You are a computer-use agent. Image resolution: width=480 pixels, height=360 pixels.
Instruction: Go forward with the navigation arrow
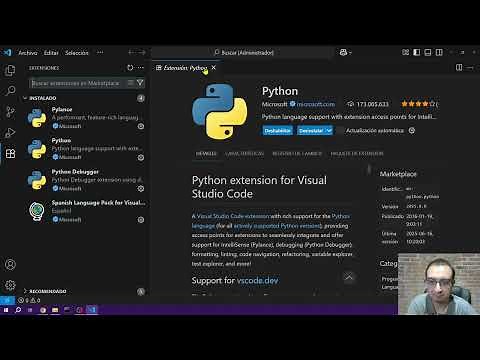click(142, 52)
